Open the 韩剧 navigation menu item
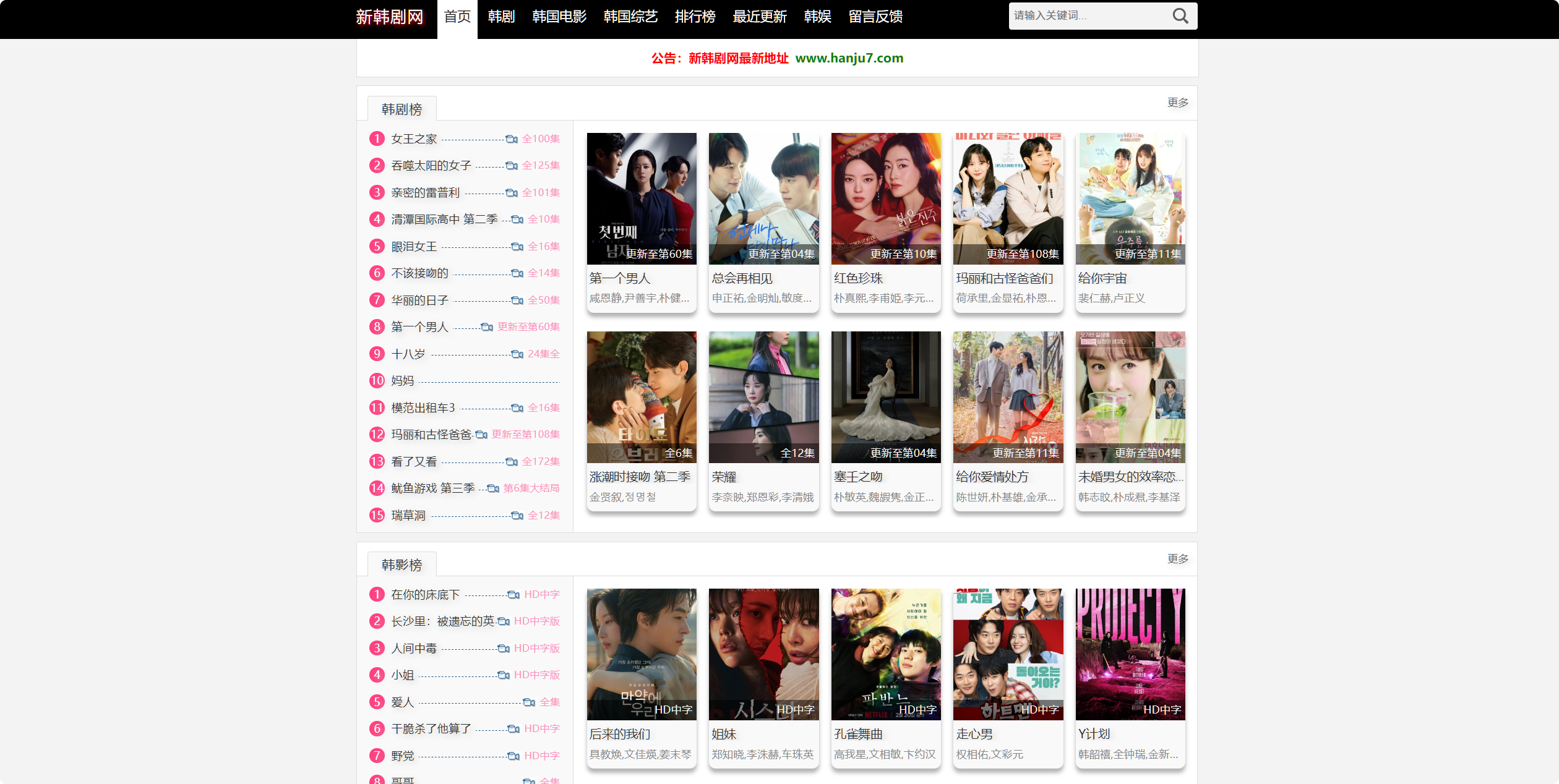 coord(500,17)
